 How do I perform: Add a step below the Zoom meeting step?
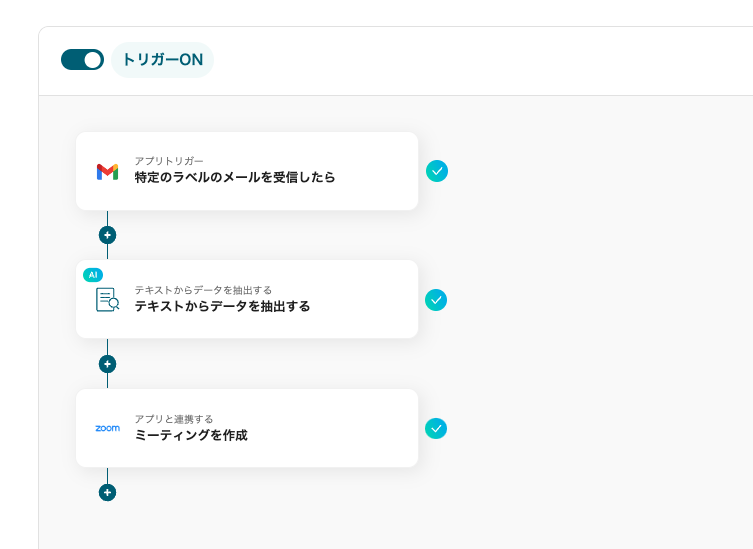click(x=107, y=492)
